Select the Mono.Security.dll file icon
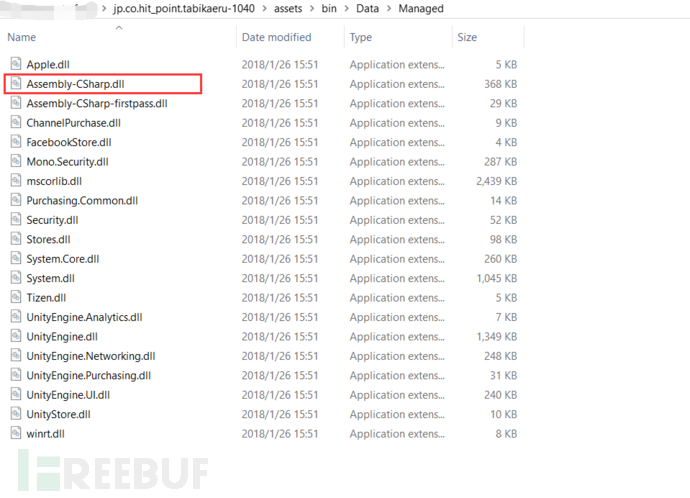 pos(16,161)
